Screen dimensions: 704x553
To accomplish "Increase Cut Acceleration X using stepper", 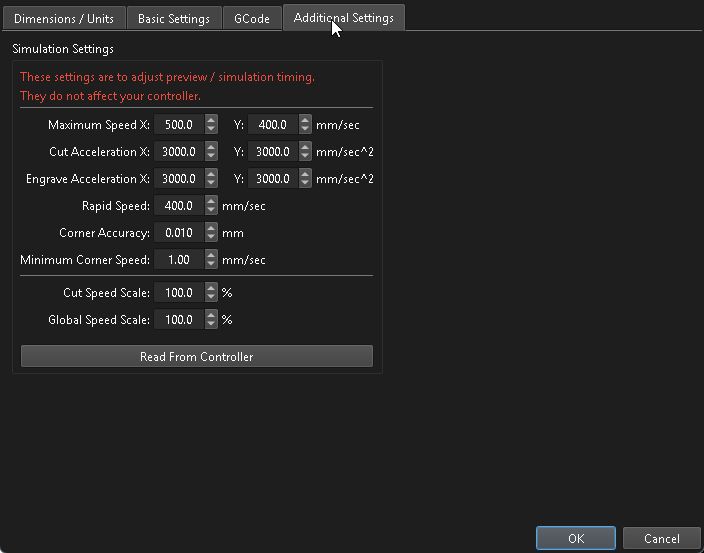I will tap(211, 147).
